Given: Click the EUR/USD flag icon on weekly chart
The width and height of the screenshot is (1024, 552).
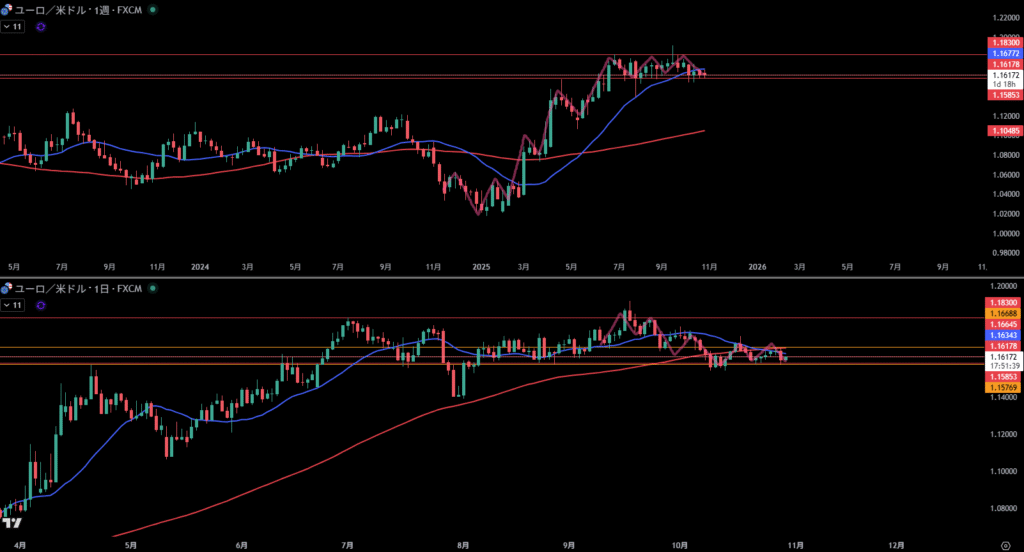Looking at the screenshot, I should click(x=6, y=9).
